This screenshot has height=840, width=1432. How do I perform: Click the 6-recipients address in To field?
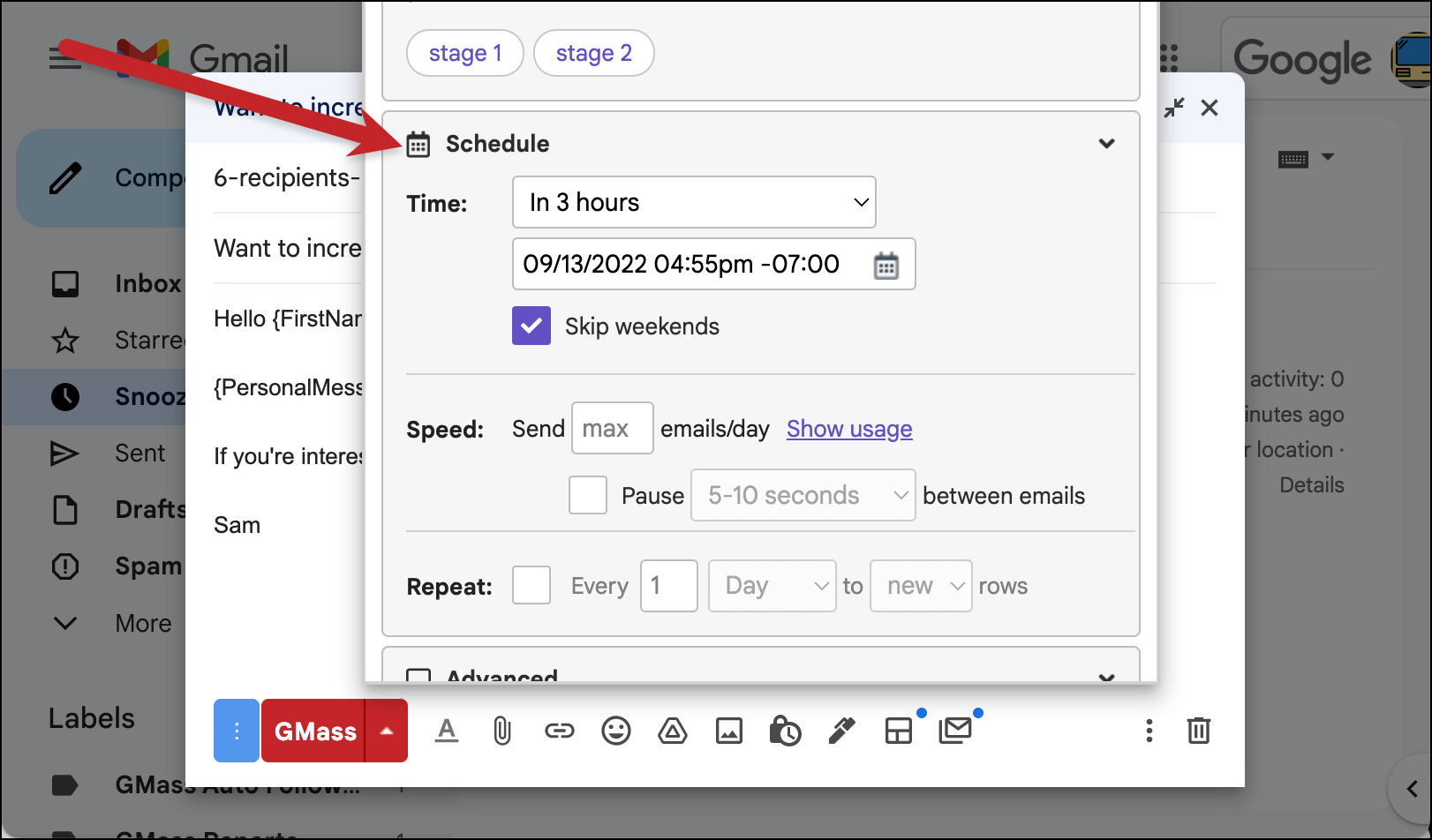(288, 177)
